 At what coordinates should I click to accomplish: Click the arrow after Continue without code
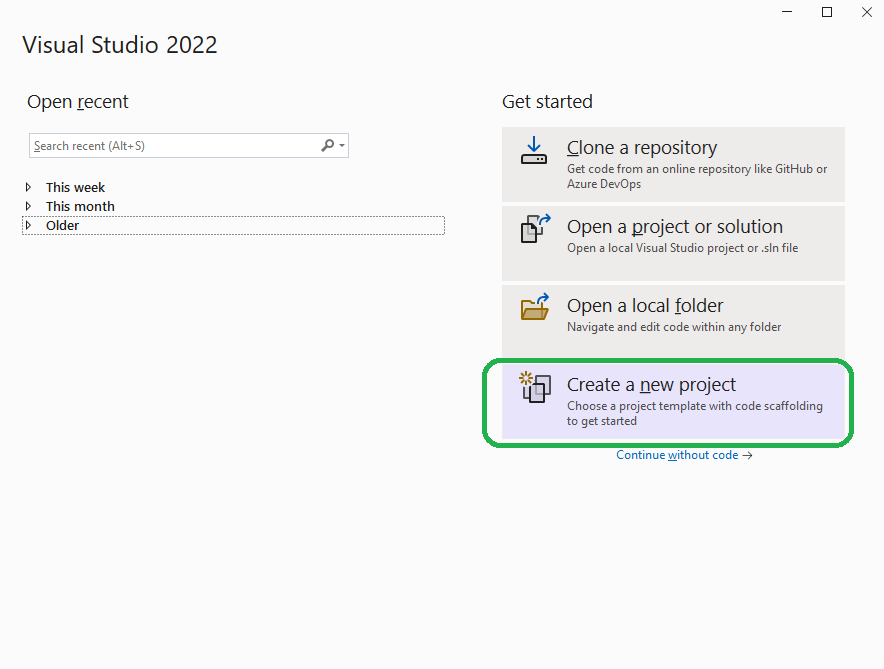(x=748, y=455)
